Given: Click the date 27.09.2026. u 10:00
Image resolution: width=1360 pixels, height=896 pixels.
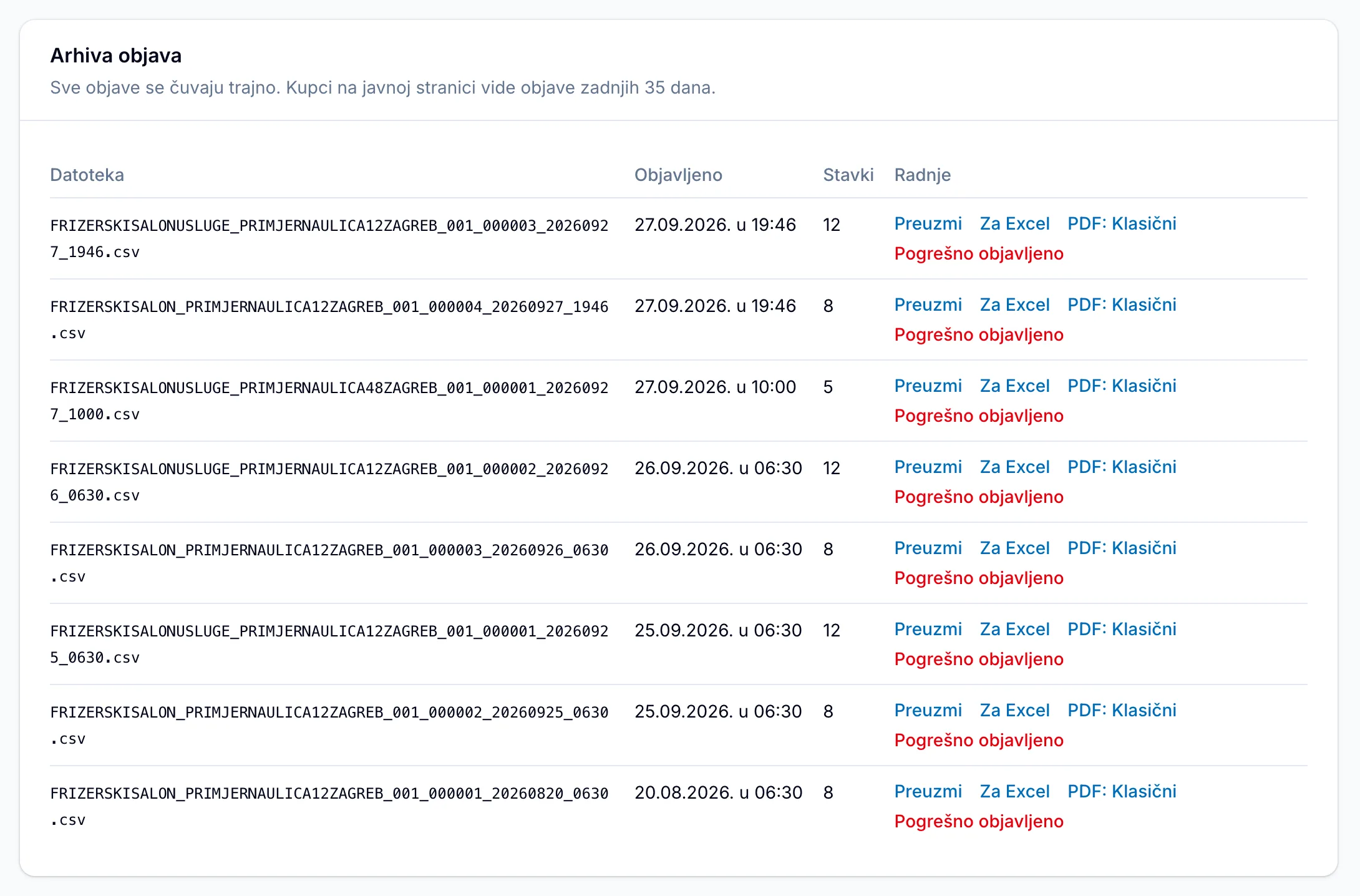Looking at the screenshot, I should tap(715, 387).
